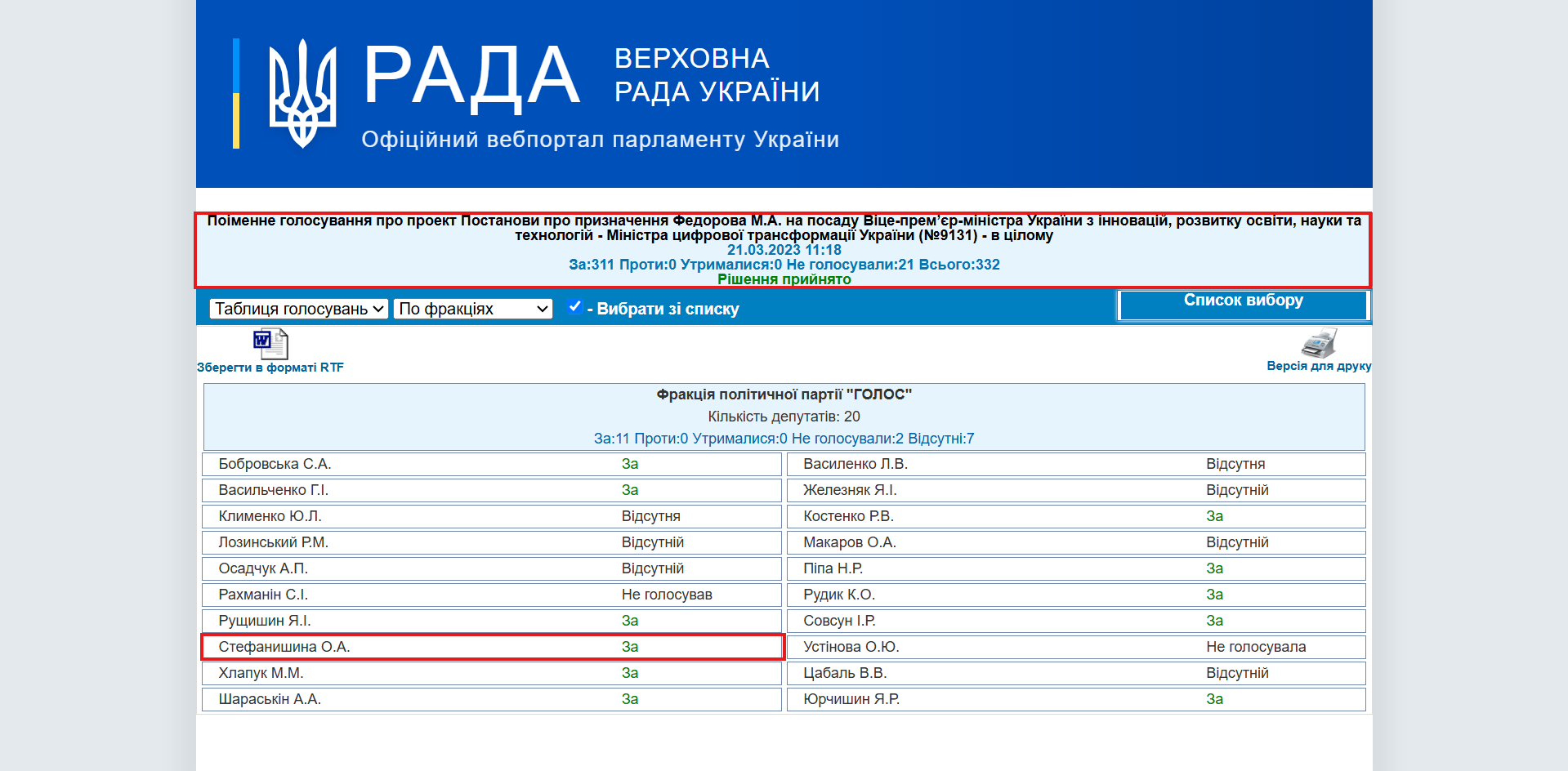The width and height of the screenshot is (1568, 771).
Task: Select deputy 'Рахманін С.І.'
Action: point(263,595)
